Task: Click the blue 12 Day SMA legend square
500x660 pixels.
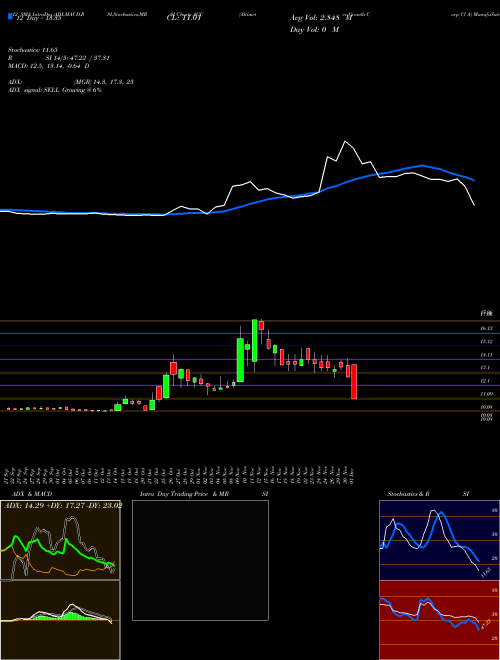Action: point(10,17)
